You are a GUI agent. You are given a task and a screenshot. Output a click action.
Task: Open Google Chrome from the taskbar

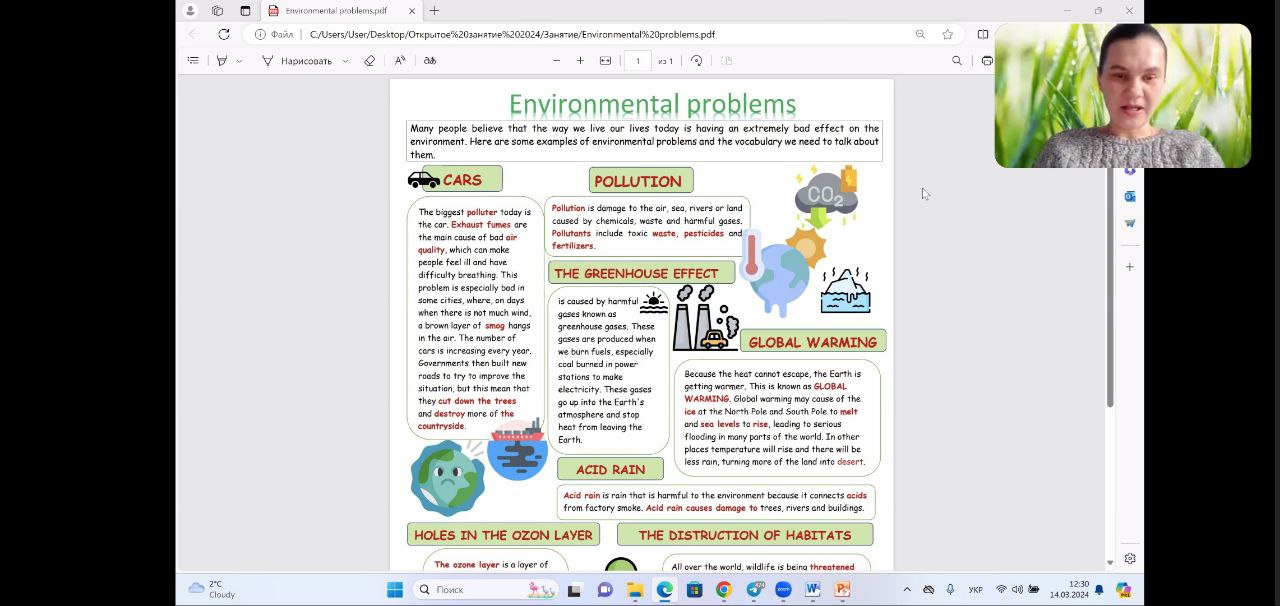[x=724, y=590]
